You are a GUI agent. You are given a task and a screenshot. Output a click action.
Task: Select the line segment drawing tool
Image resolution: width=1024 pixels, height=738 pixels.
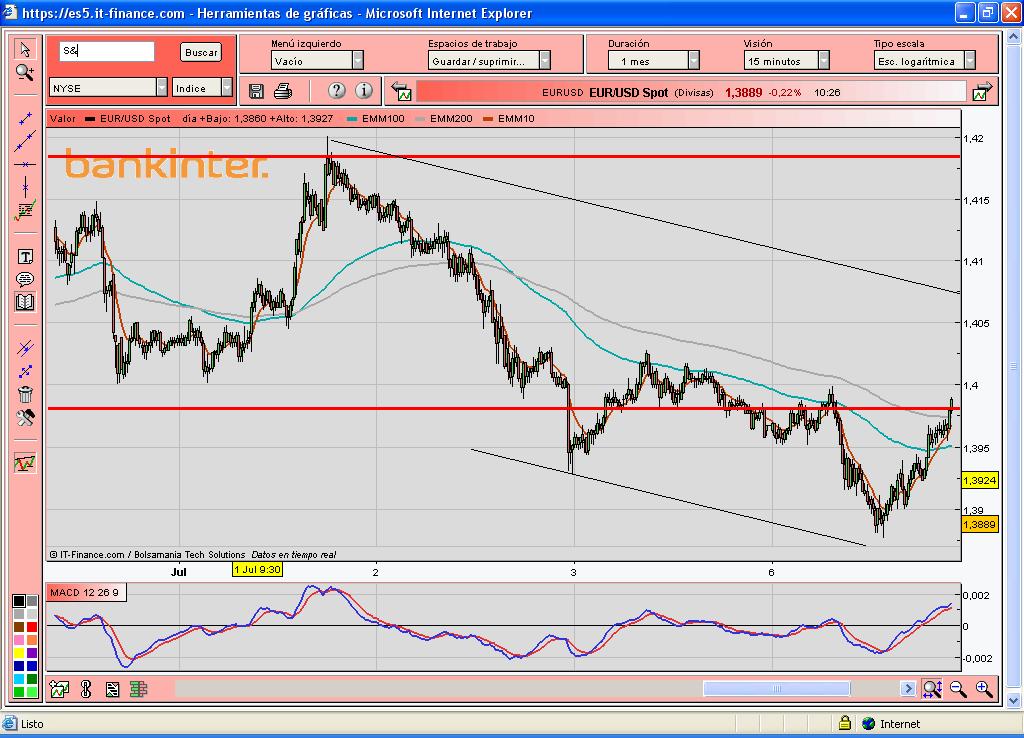(x=25, y=118)
